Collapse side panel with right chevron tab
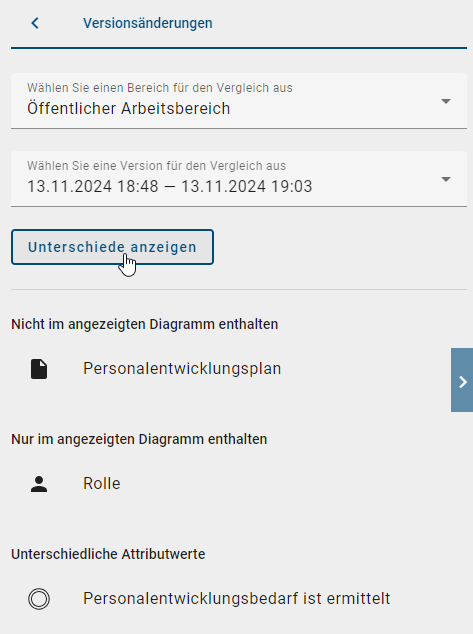This screenshot has height=634, width=473. 462,380
